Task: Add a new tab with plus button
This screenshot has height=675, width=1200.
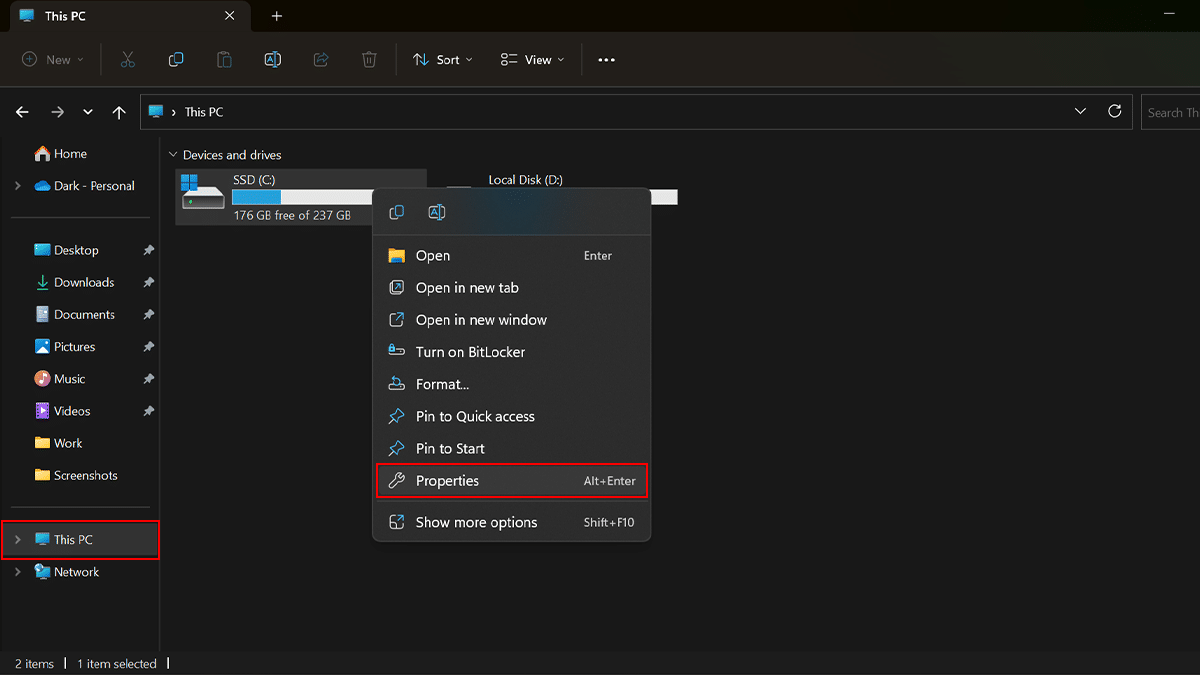Action: [277, 16]
